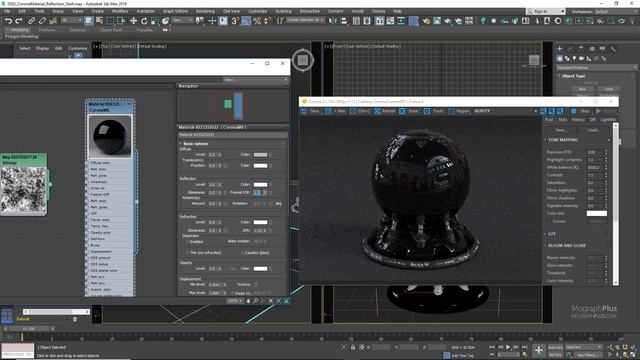Click Erase in the Corona frame buffer
This screenshot has width=640, height=360.
pyautogui.click(x=409, y=111)
